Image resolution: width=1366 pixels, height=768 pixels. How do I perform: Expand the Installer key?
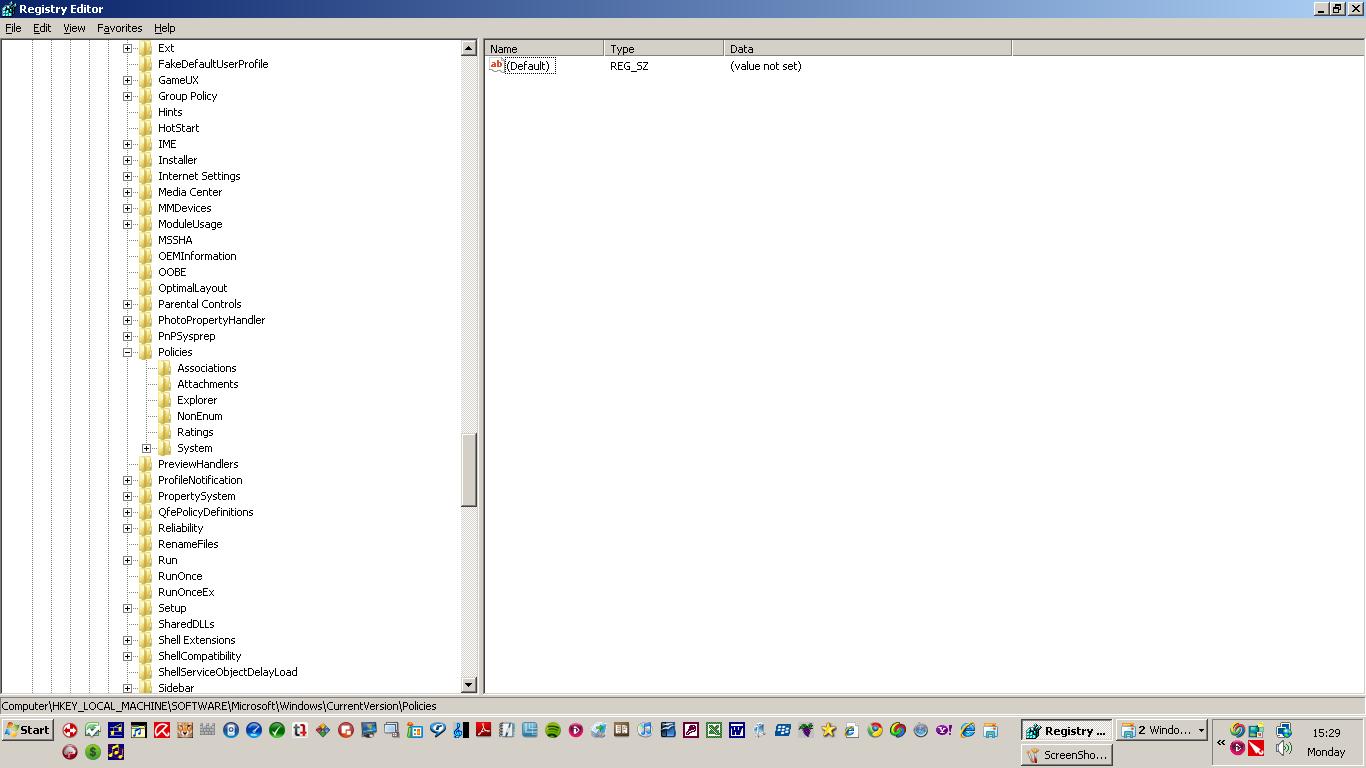[x=127, y=160]
